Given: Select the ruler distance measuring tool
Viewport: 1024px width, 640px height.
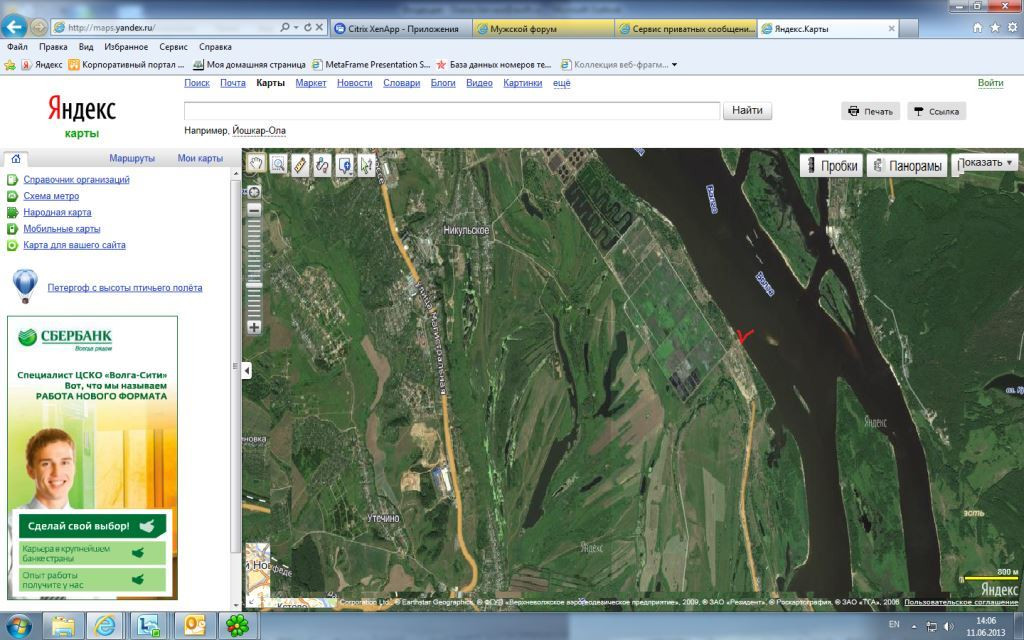Looking at the screenshot, I should click(x=300, y=164).
